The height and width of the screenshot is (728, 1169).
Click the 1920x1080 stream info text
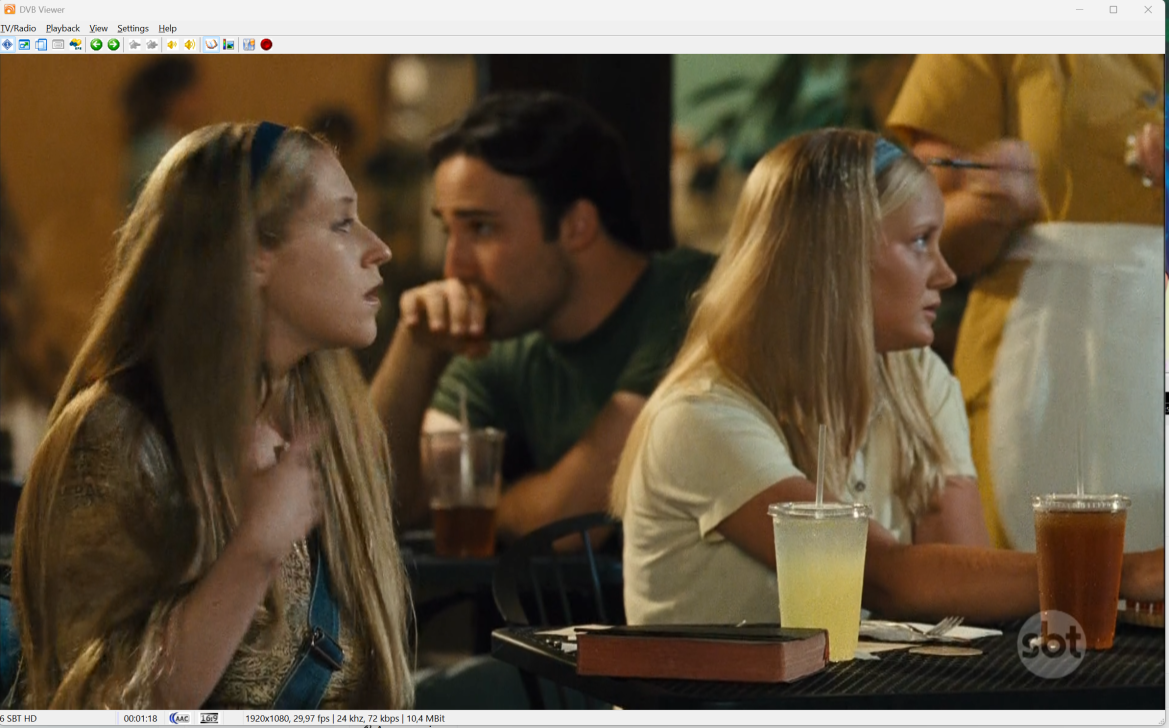tap(344, 718)
